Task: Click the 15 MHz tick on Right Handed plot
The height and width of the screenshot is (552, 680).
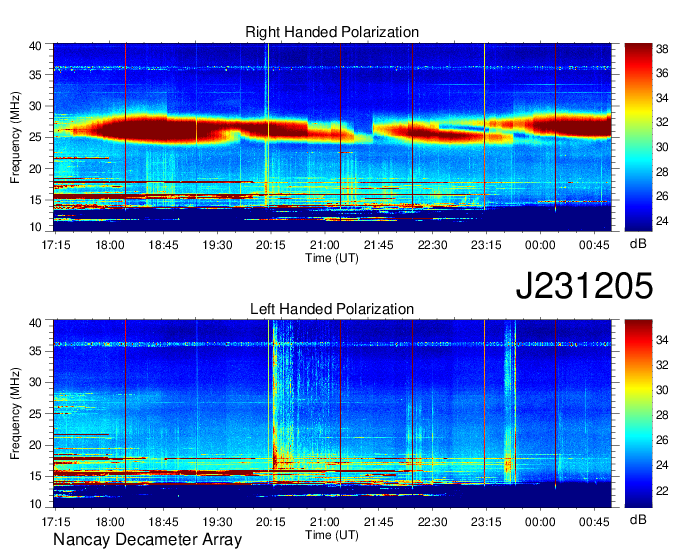Action: (35, 200)
